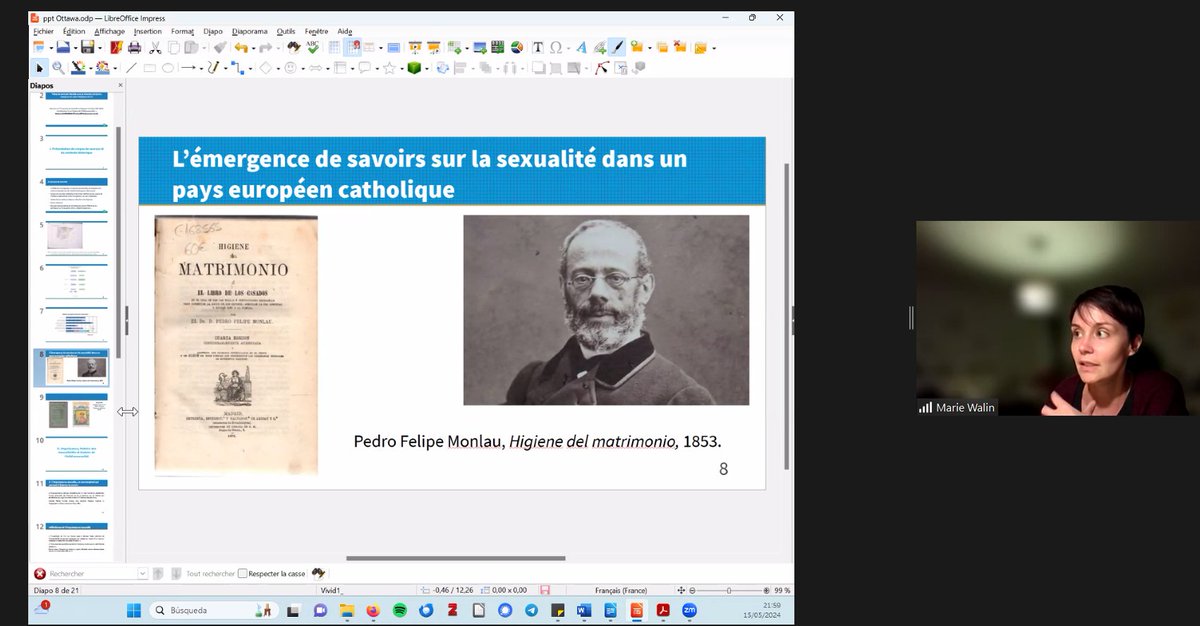Open dropdown arrow next to Save icon
Image resolution: width=1200 pixels, height=626 pixels.
click(100, 48)
